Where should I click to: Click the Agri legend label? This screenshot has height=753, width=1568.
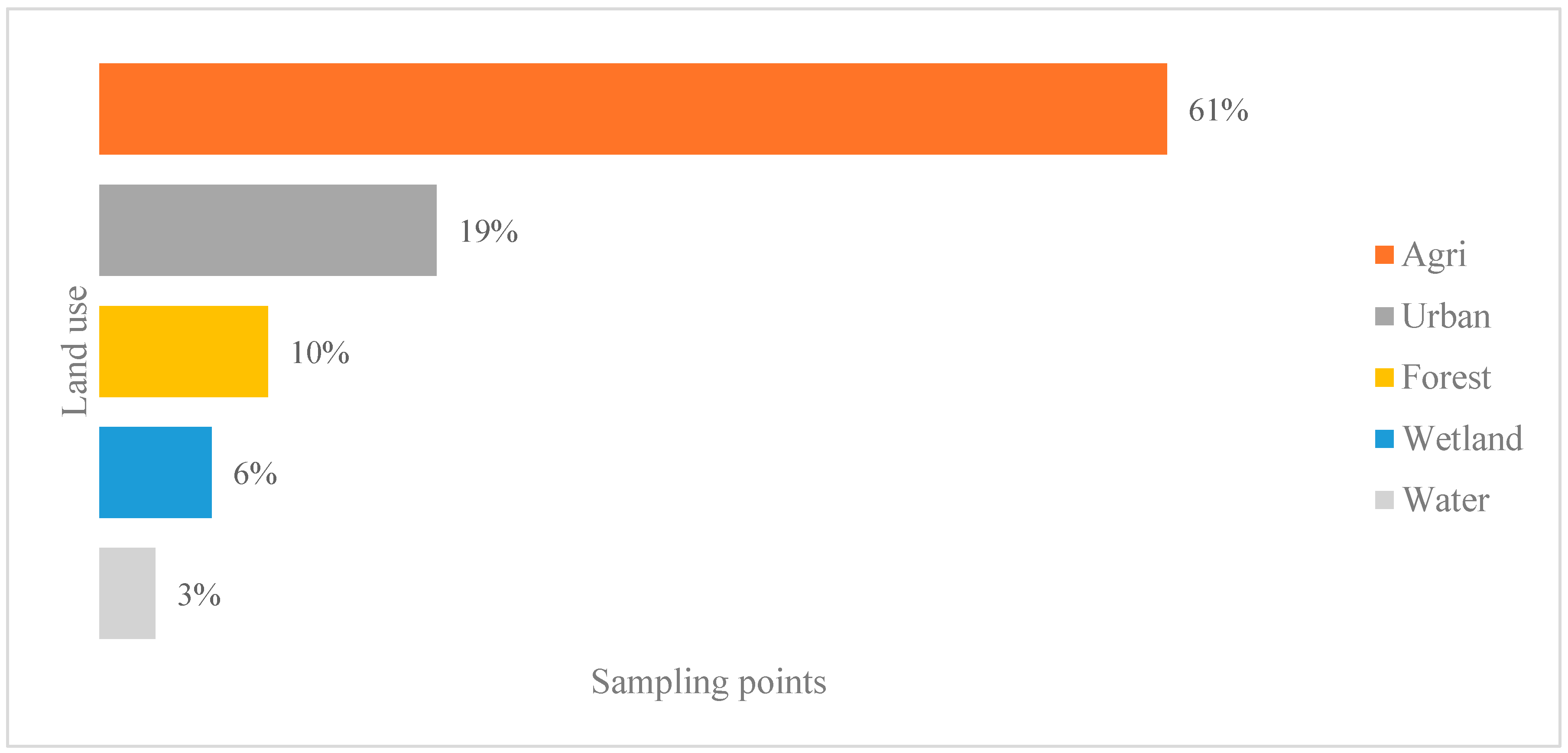coord(1434,255)
